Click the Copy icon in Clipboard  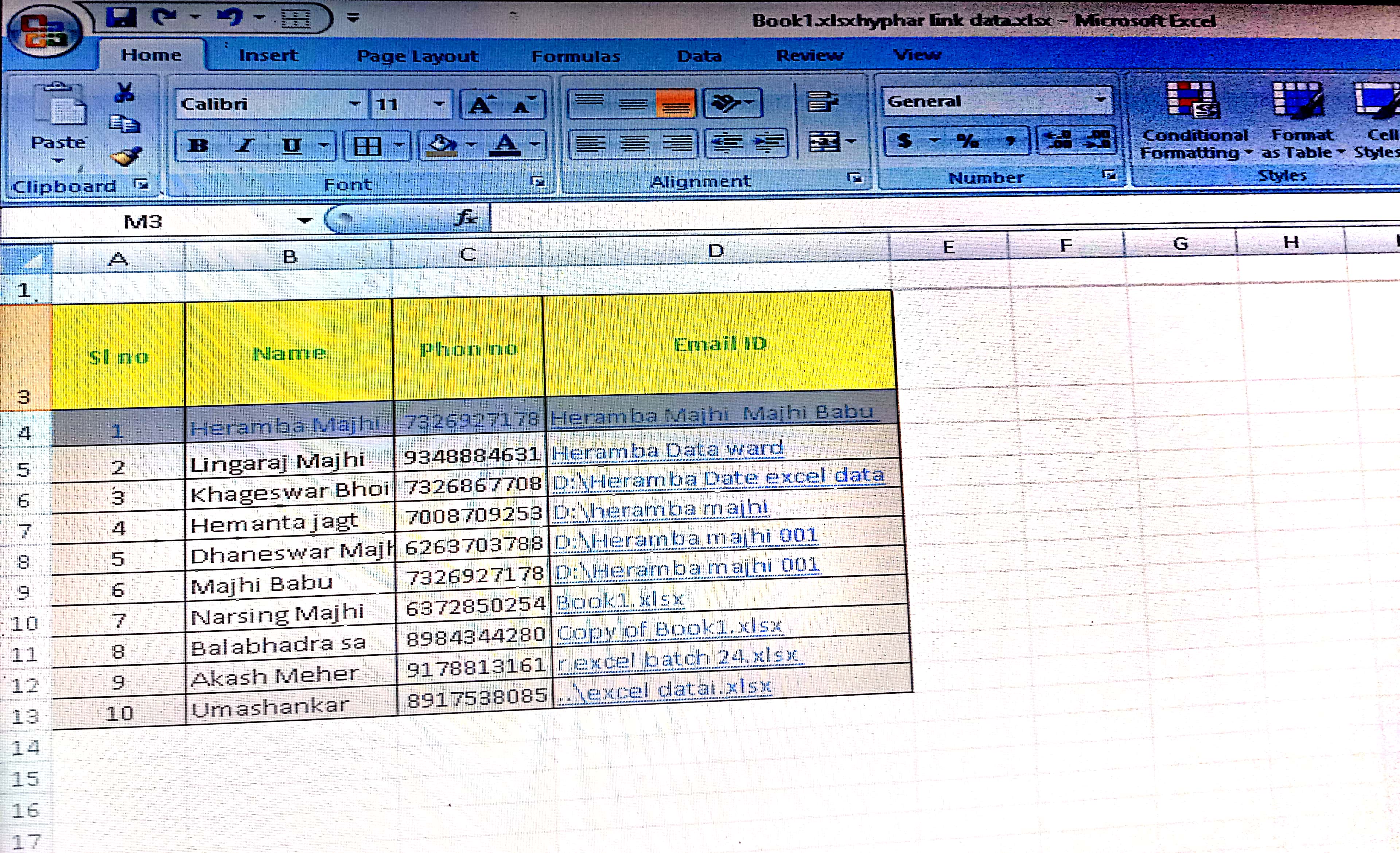pos(124,124)
